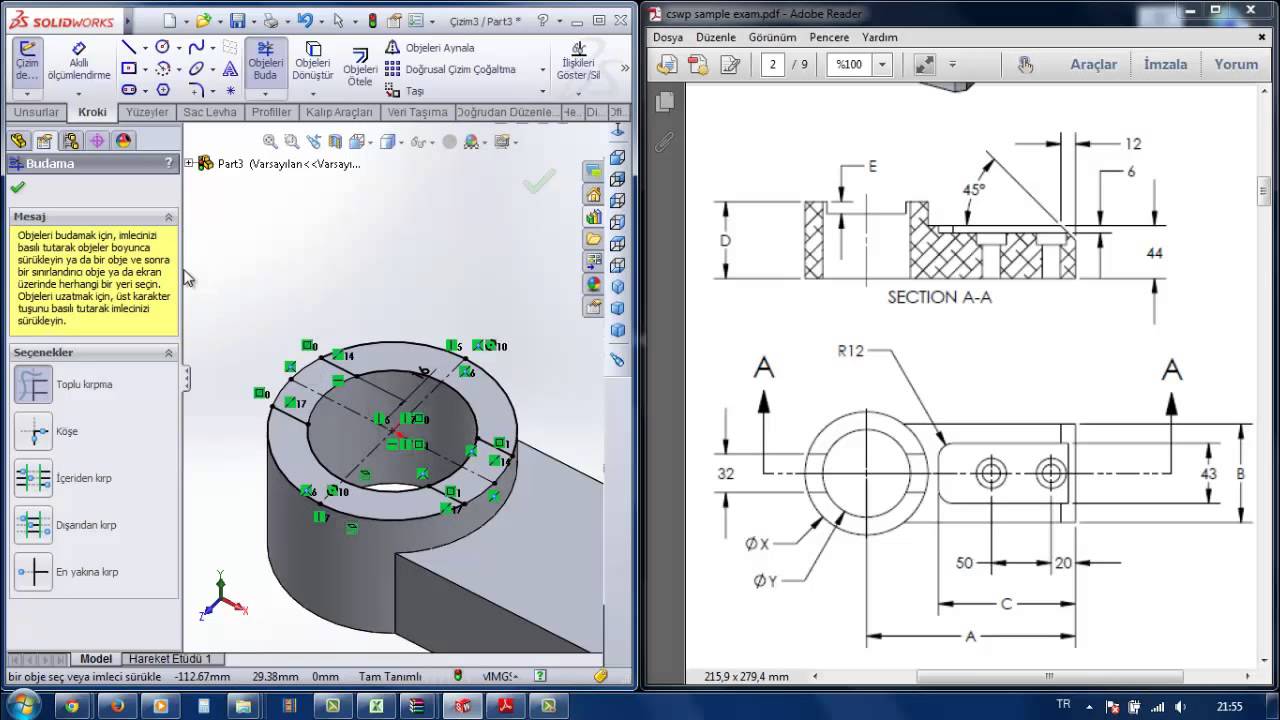
Task: Click the Taşı move entities tool
Action: [405, 90]
